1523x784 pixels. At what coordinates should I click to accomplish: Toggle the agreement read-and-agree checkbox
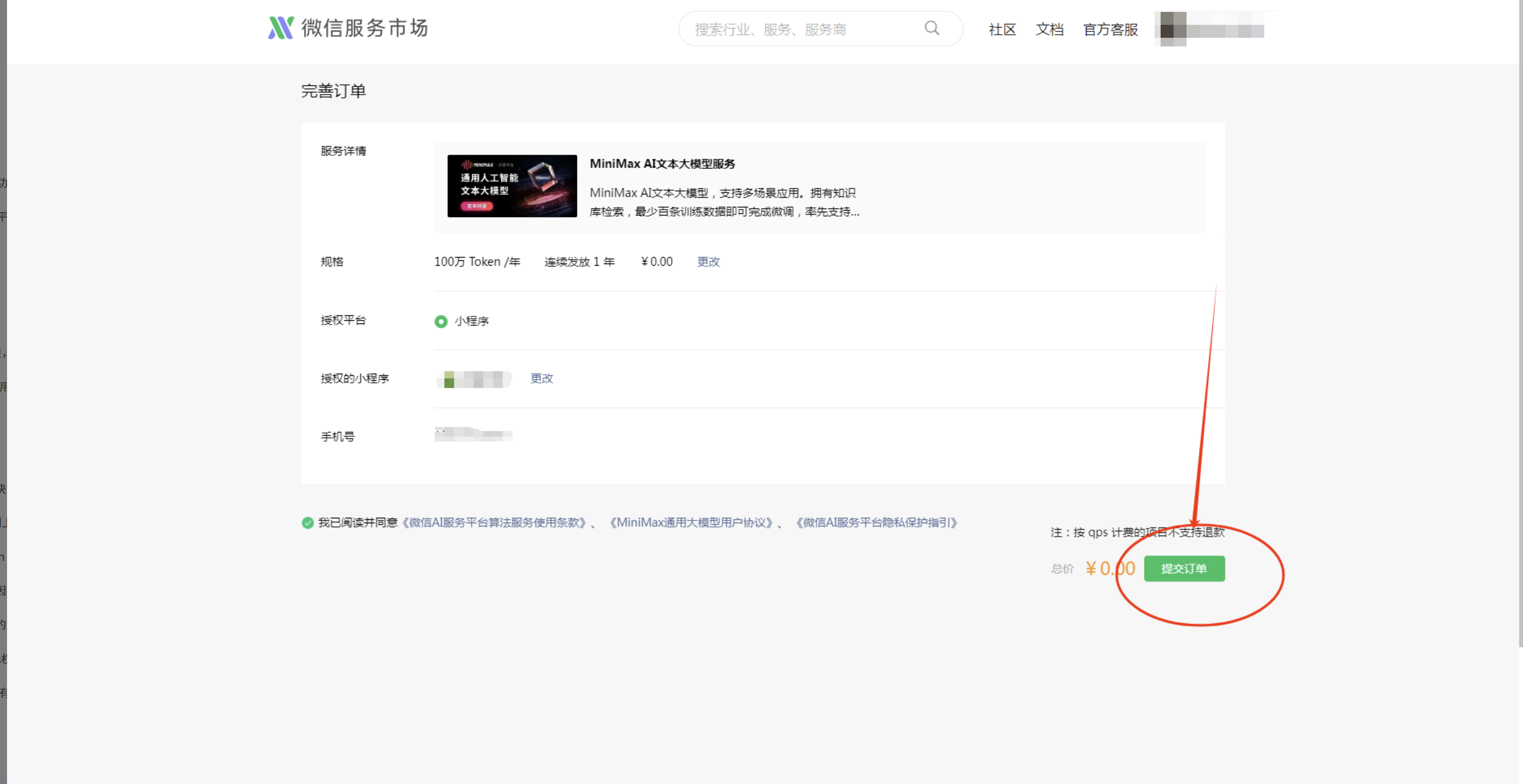pyautogui.click(x=307, y=523)
